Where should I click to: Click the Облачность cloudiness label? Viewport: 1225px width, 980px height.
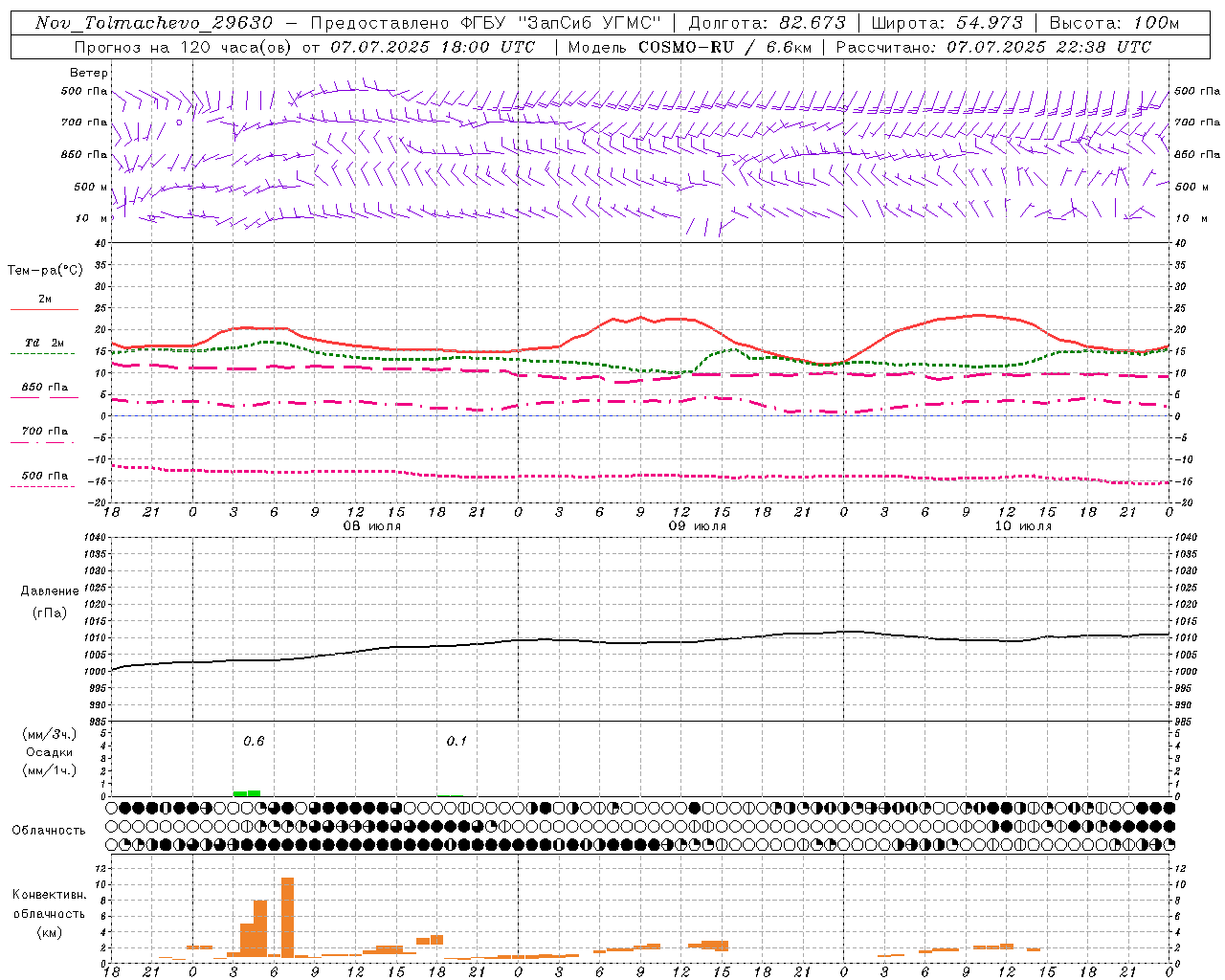pyautogui.click(x=49, y=831)
